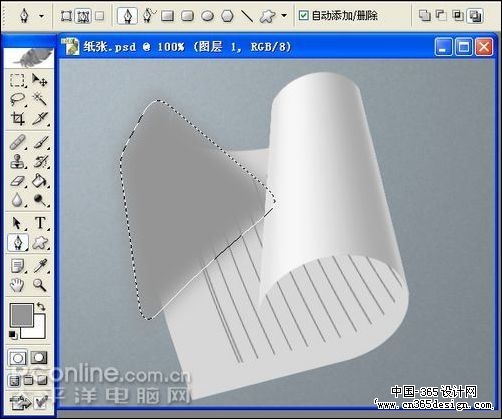Choose the Line shape option
The image size is (502, 419).
247,16
